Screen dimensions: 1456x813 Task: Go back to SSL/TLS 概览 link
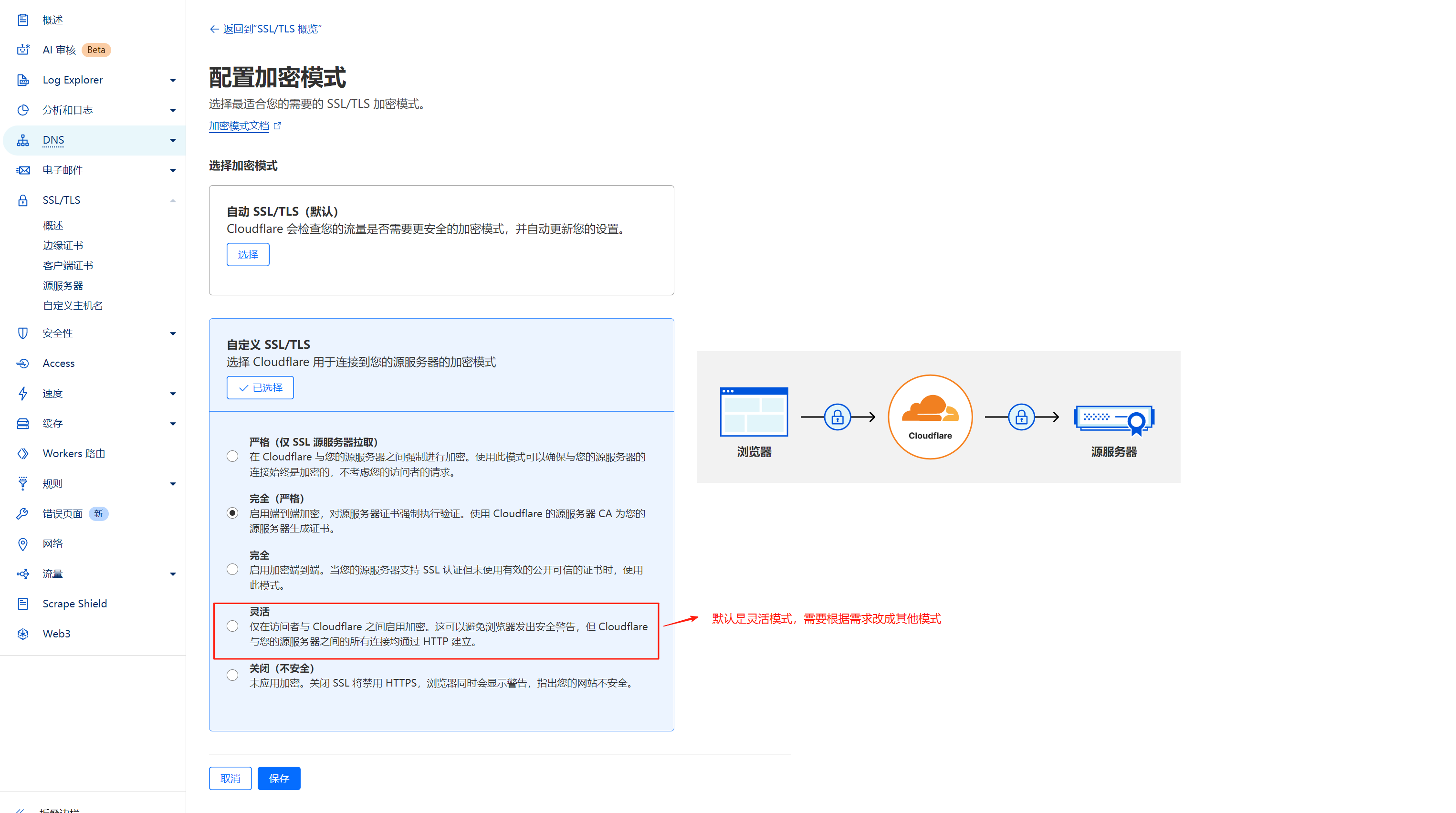266,29
